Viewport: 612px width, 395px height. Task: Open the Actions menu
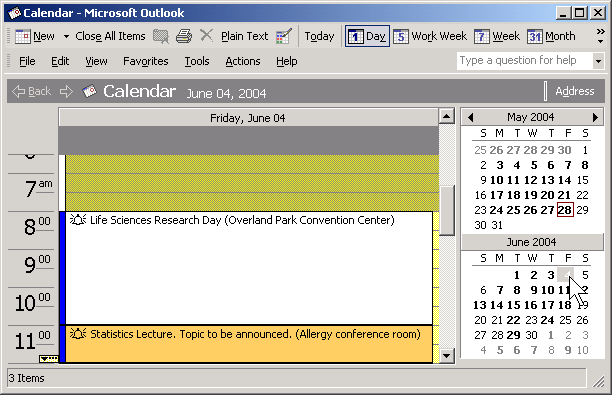click(242, 61)
